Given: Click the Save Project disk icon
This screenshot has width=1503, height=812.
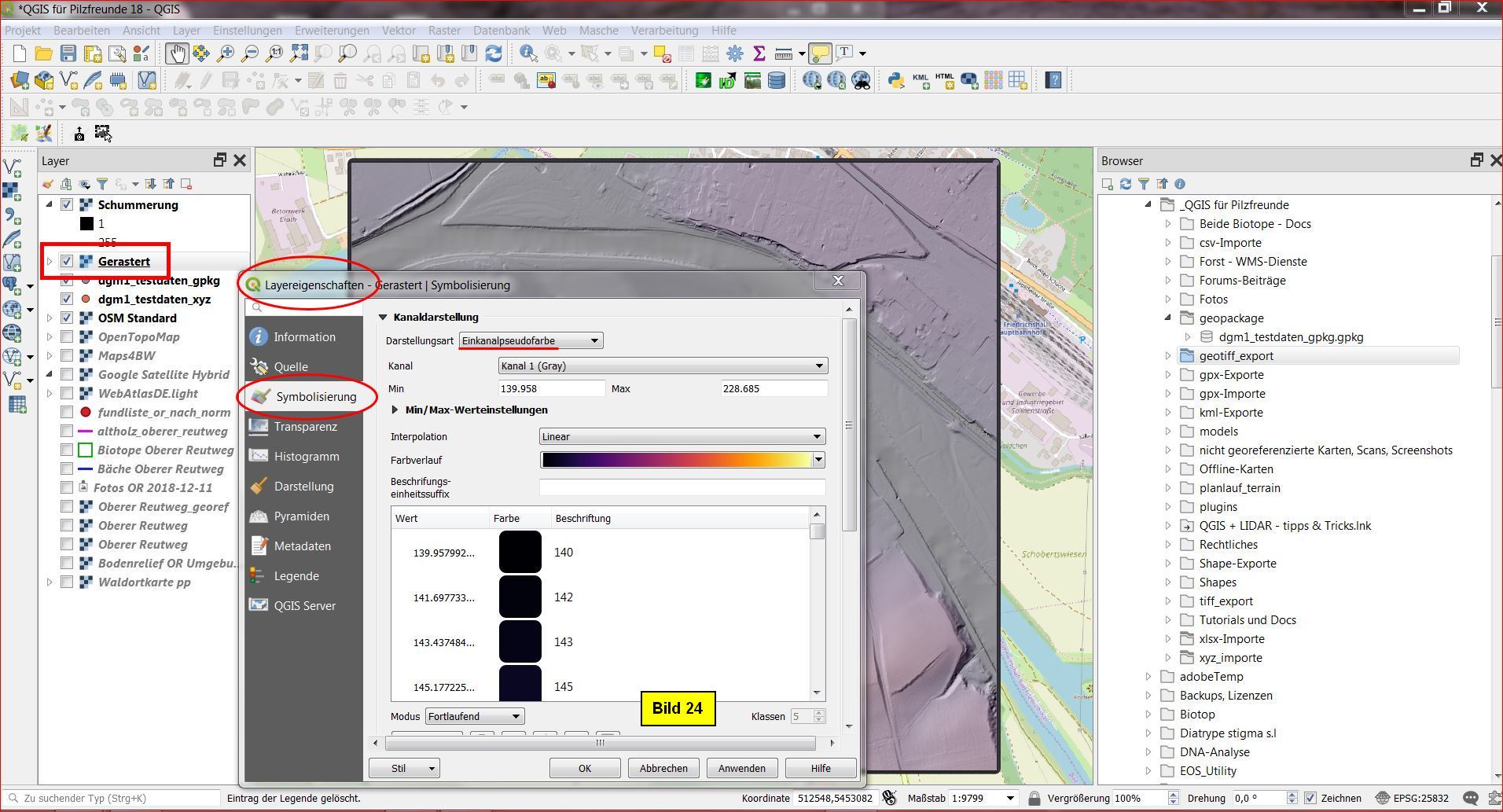Looking at the screenshot, I should pos(68,53).
